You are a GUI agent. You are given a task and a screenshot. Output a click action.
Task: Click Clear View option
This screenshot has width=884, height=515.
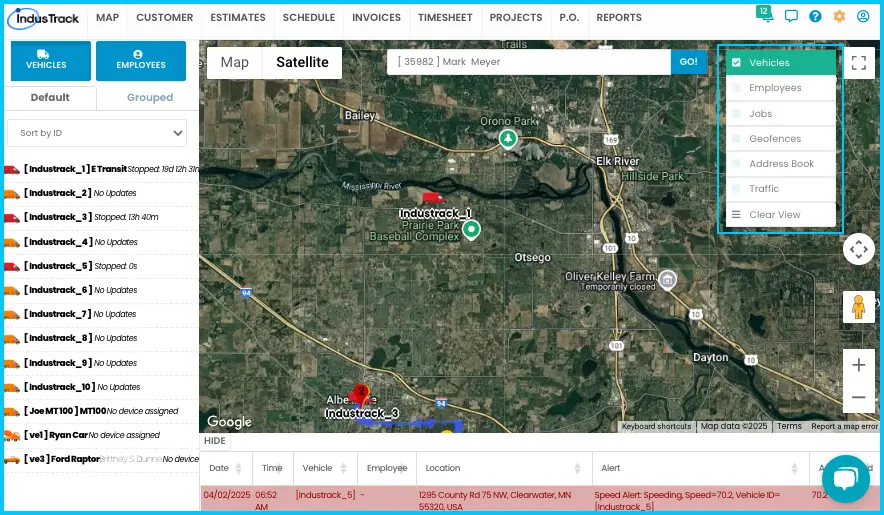point(780,214)
